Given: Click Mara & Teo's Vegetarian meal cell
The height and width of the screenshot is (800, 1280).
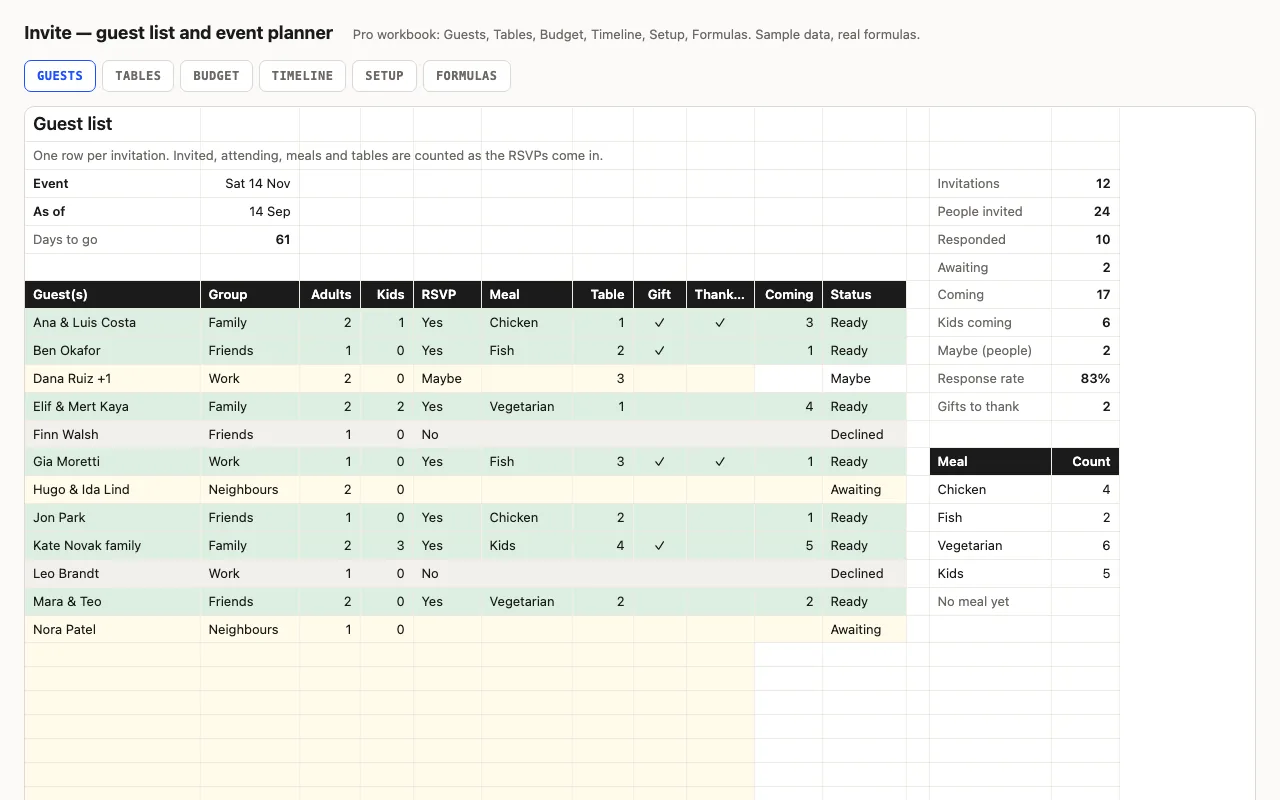Looking at the screenshot, I should click(x=527, y=602).
